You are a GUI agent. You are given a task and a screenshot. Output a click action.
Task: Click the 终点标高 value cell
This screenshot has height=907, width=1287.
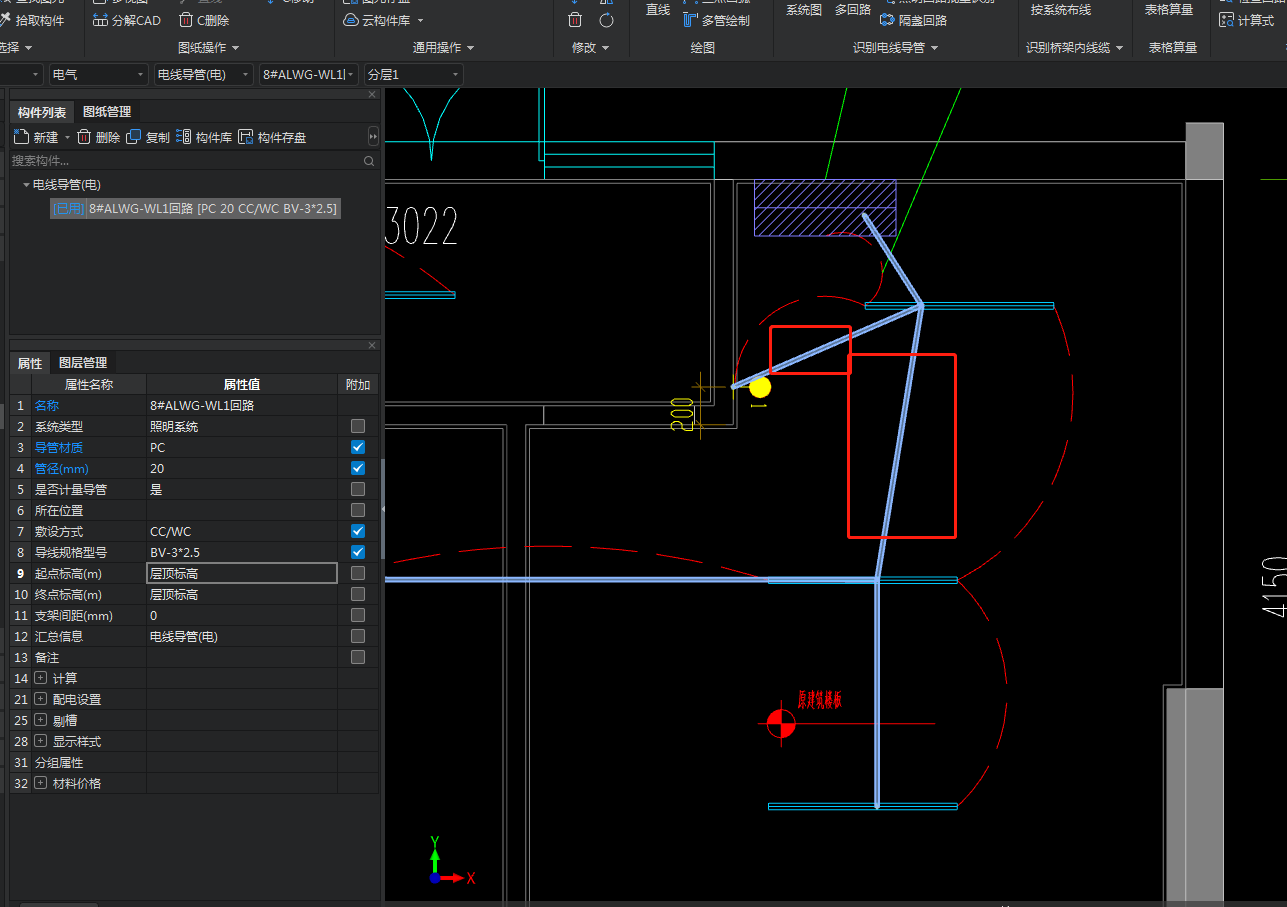click(x=242, y=594)
